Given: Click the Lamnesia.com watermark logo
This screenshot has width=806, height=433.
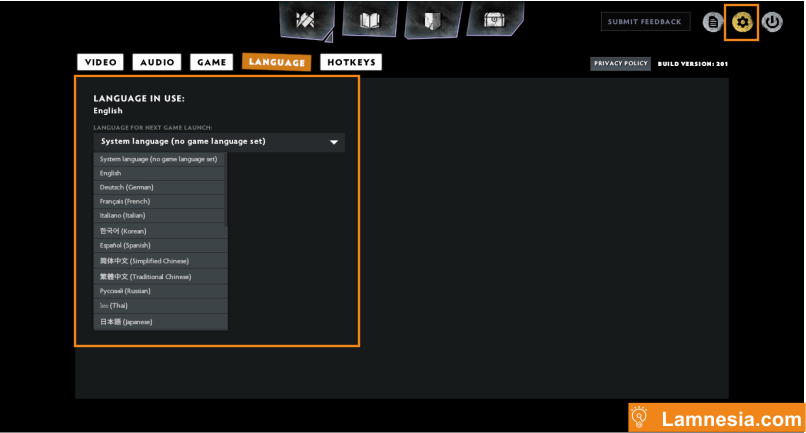Looking at the screenshot, I should [717, 417].
